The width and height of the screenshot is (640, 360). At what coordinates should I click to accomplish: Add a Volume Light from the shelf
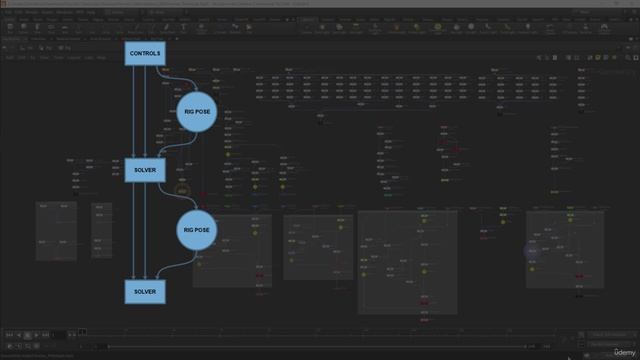pyautogui.click(x=396, y=28)
